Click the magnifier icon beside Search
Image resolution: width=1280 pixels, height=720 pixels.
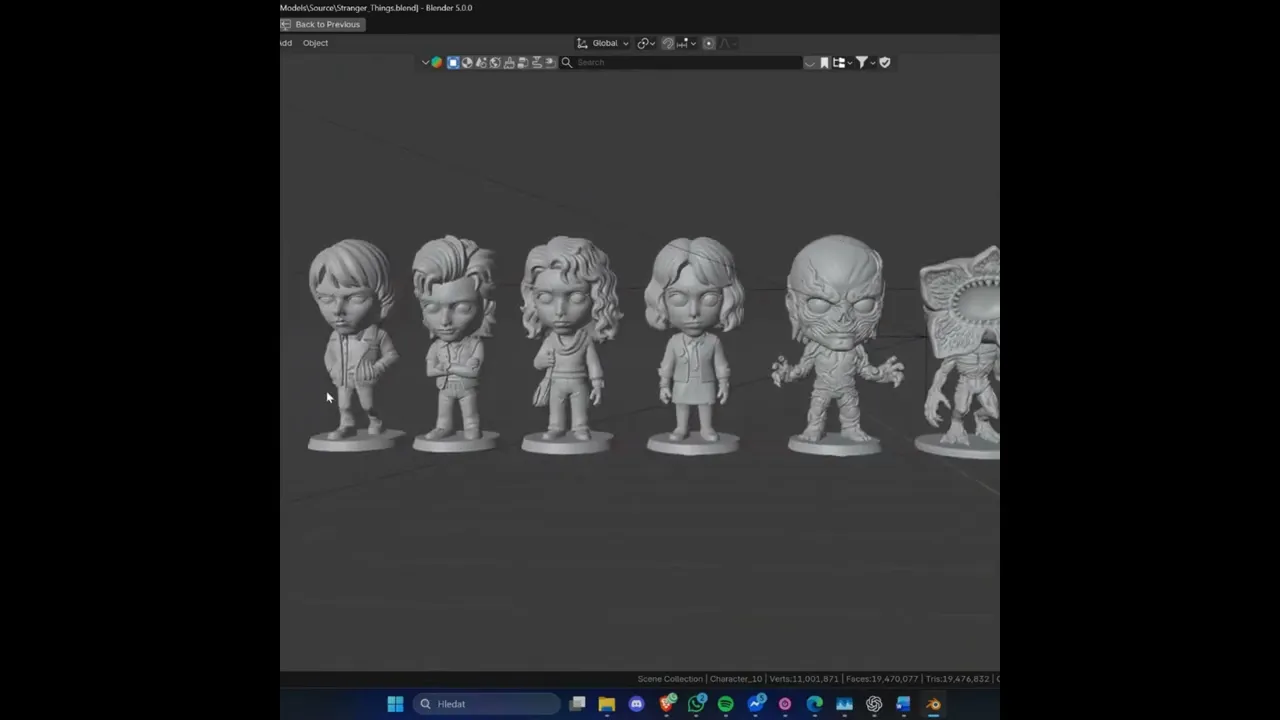567,62
